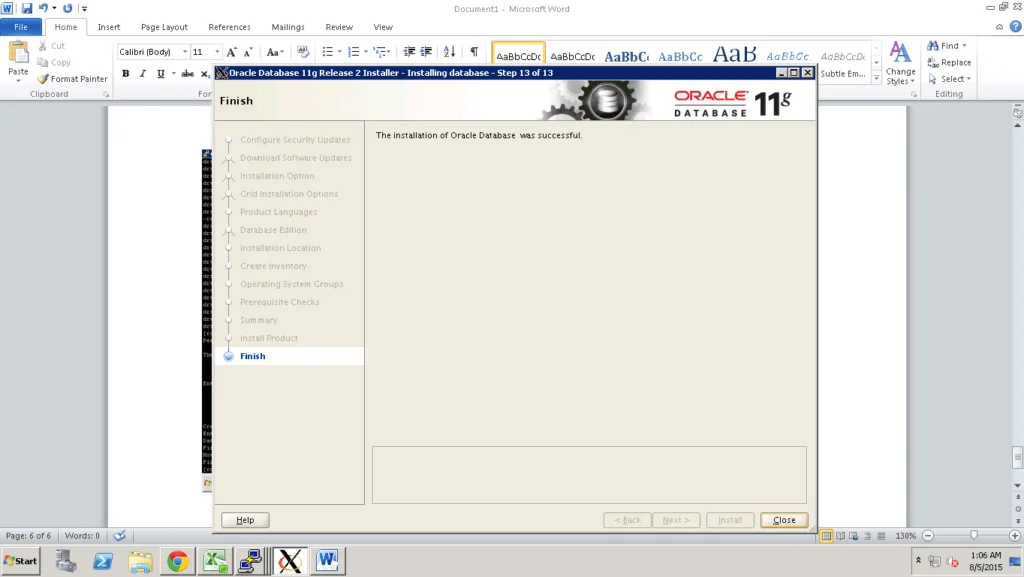Screen dimensions: 1024x577
Task: Switch to Draft view icon
Action: pyautogui.click(x=881, y=536)
